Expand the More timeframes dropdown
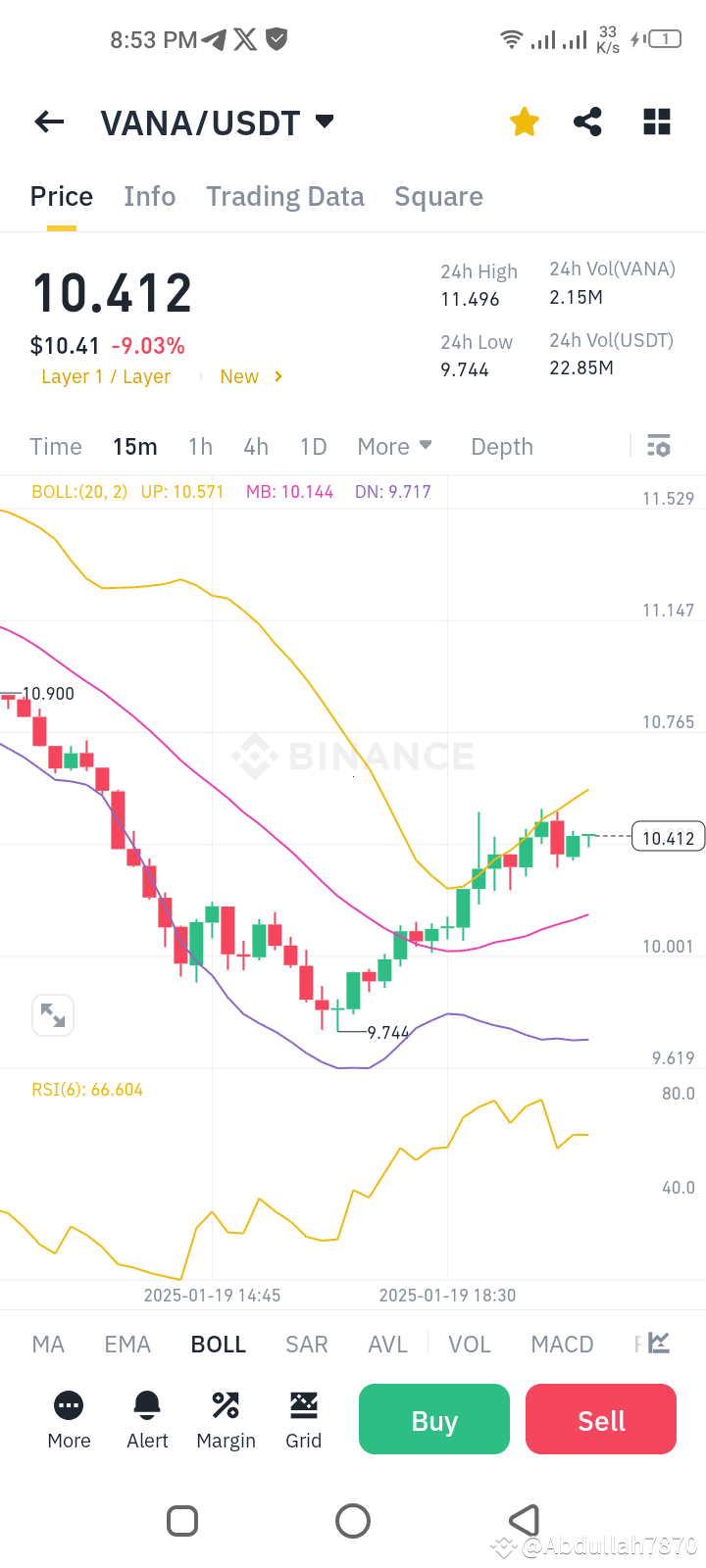The width and height of the screenshot is (706, 1568). coord(394,446)
